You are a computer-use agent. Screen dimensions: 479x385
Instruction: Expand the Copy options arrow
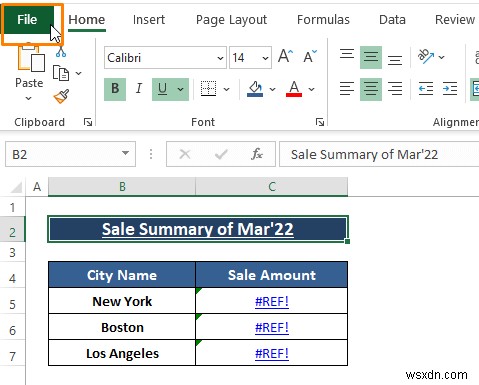coord(79,73)
